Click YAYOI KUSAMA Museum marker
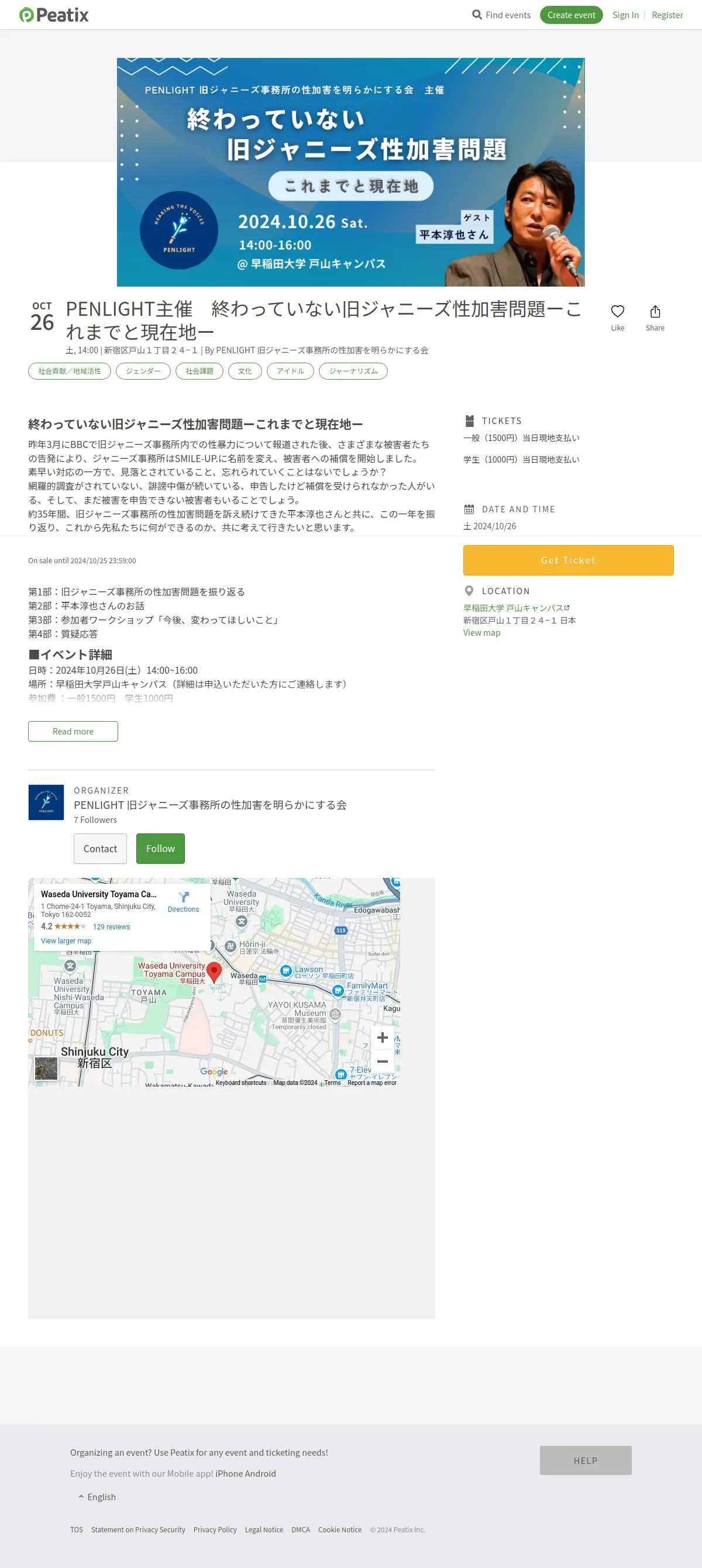The width and height of the screenshot is (702, 1568). click(x=335, y=1014)
